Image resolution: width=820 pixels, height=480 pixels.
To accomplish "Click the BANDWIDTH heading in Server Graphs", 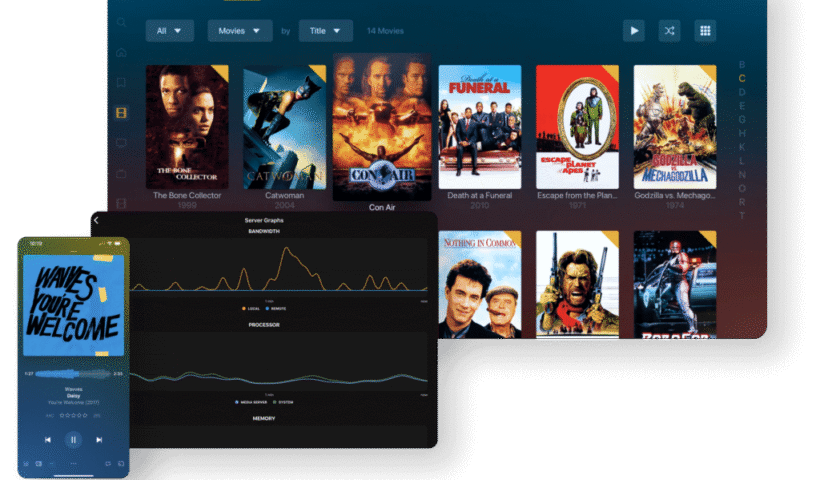I will 264,231.
